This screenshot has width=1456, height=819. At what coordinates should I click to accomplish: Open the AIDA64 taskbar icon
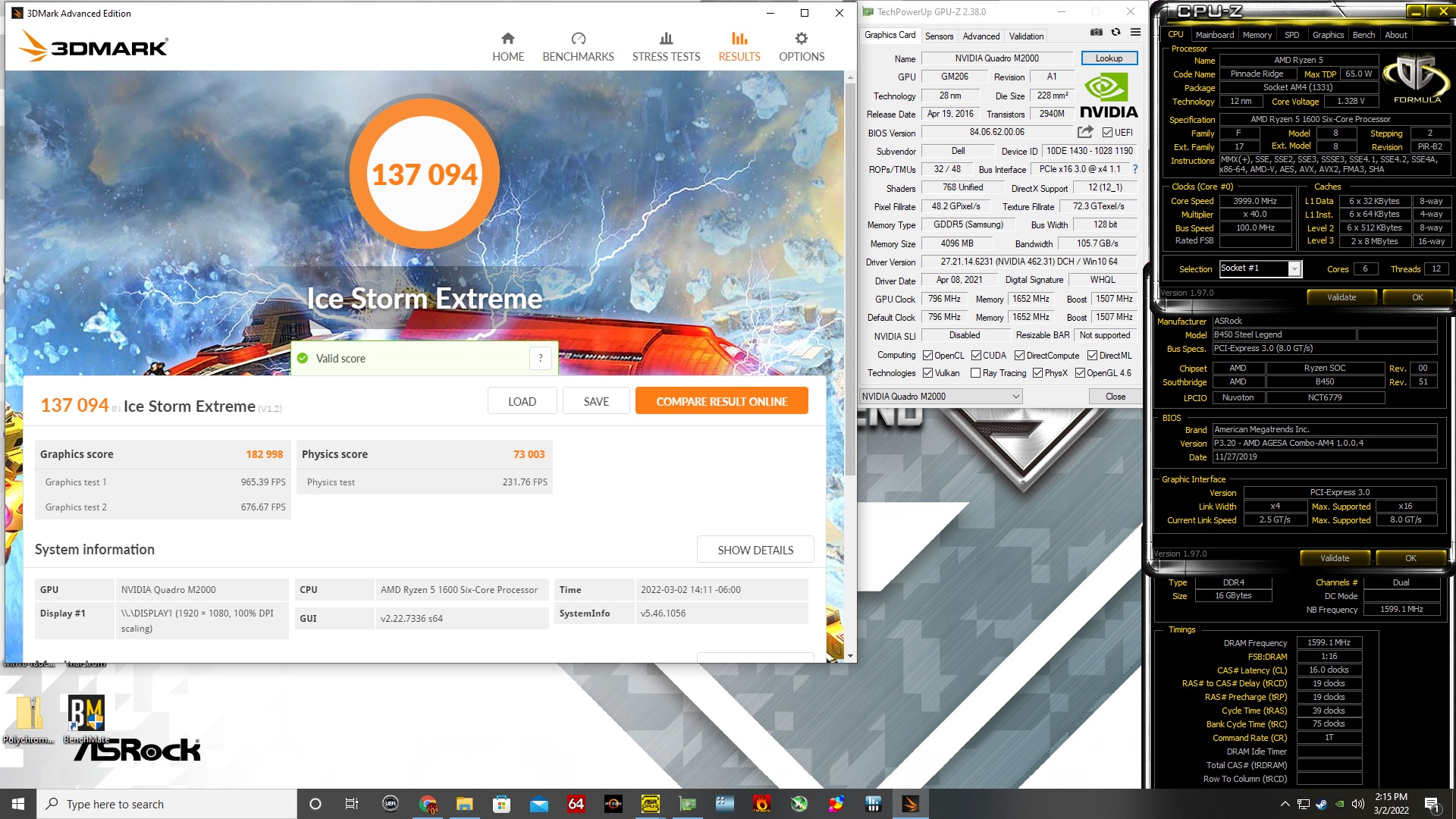[576, 804]
